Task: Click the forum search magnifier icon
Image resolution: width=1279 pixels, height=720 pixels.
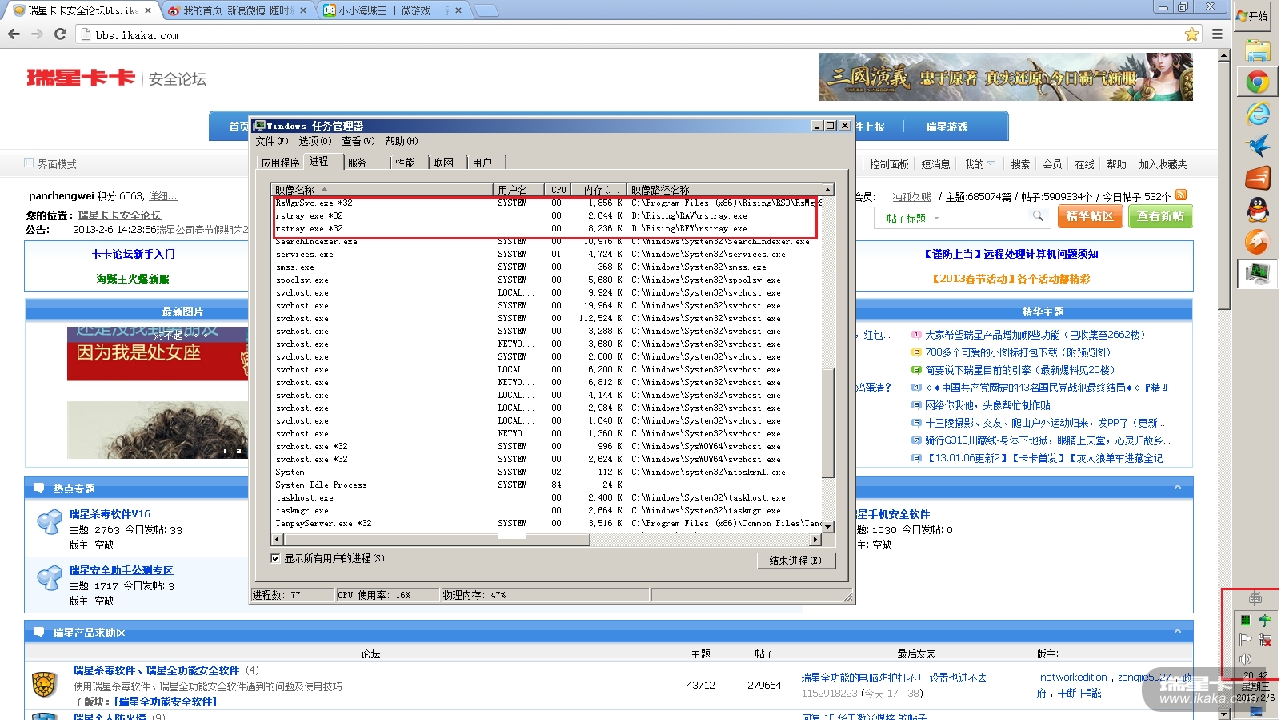Action: click(1038, 216)
